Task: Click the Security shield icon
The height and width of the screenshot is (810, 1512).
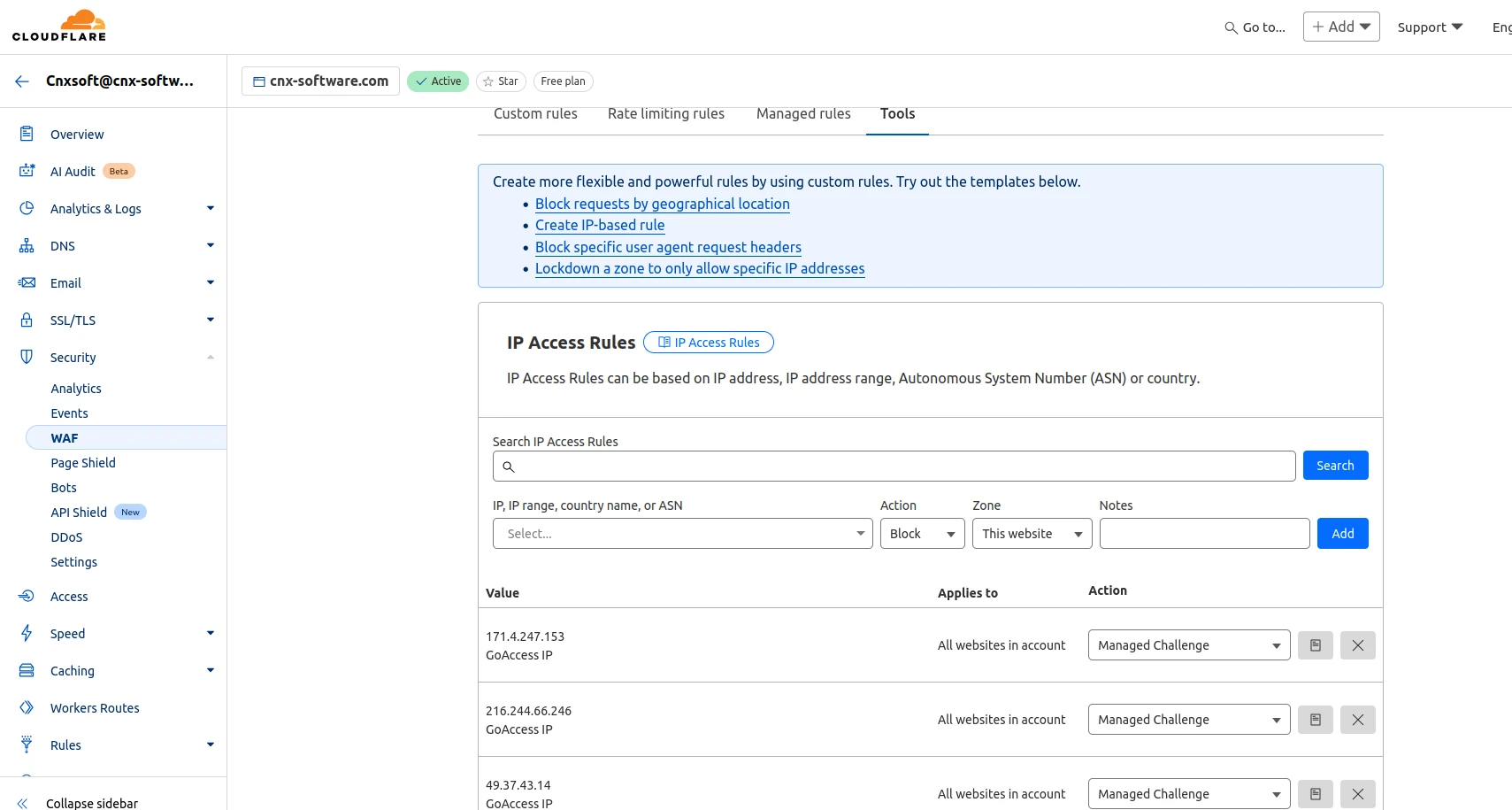Action: point(27,357)
